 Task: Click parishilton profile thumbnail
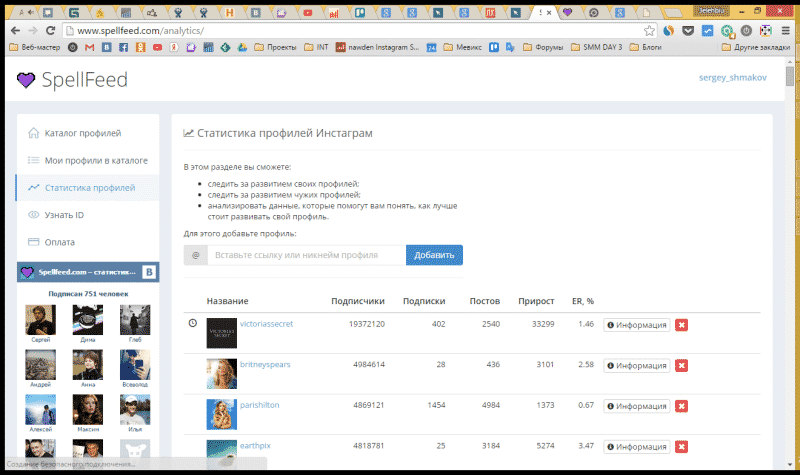pyautogui.click(x=221, y=414)
